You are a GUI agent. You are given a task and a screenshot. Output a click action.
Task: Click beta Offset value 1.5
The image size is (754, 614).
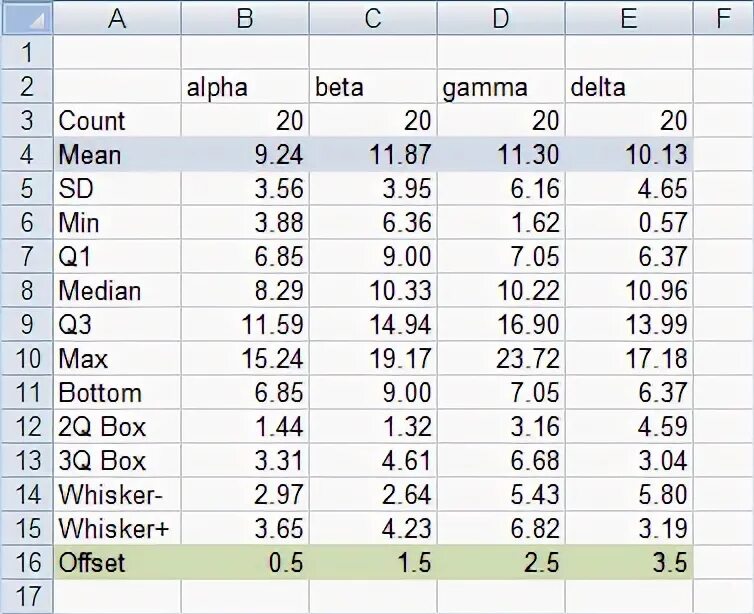[373, 563]
